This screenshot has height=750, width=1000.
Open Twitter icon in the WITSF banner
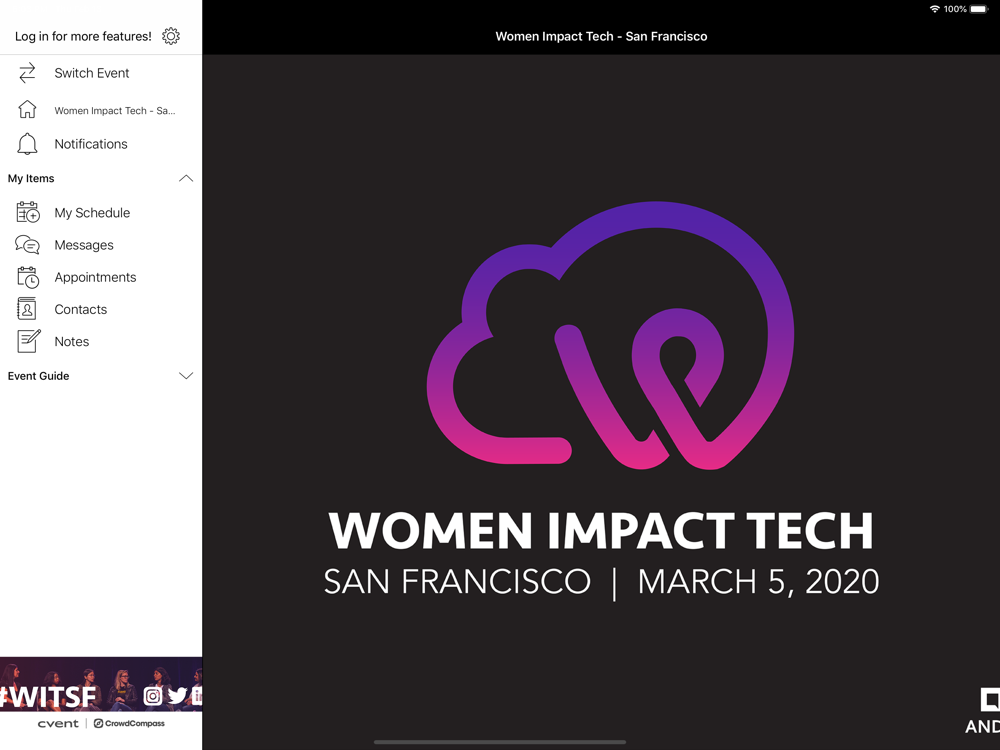click(177, 696)
